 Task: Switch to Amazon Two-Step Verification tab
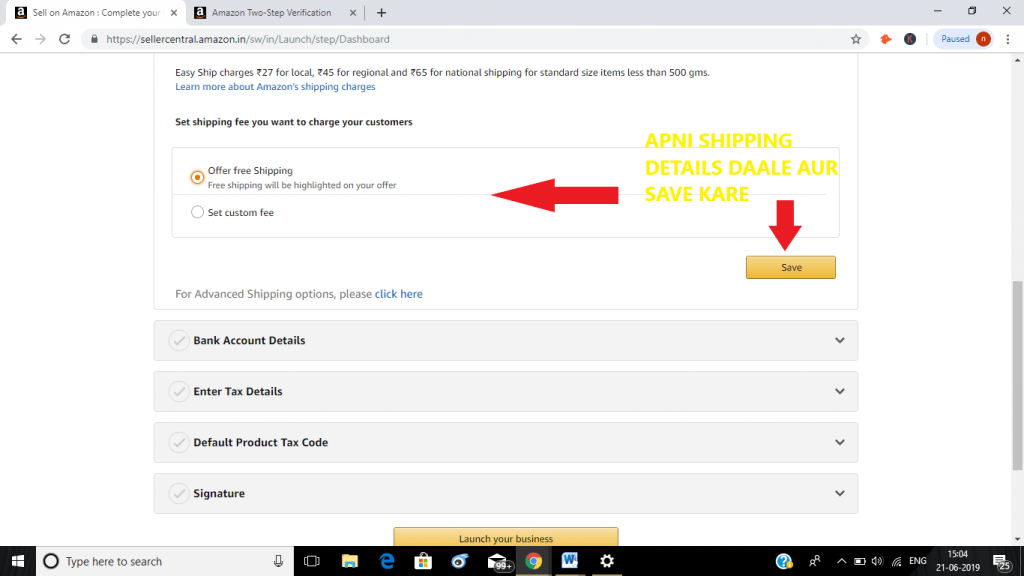(x=271, y=12)
